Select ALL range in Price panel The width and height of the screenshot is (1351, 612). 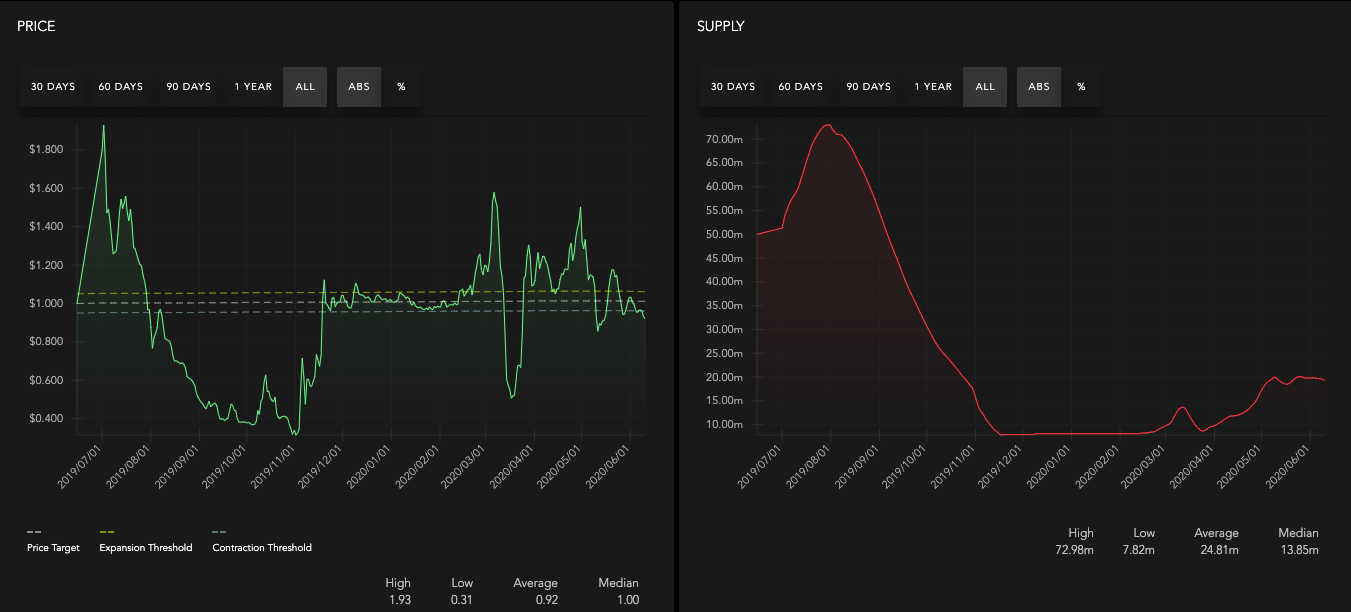point(305,87)
